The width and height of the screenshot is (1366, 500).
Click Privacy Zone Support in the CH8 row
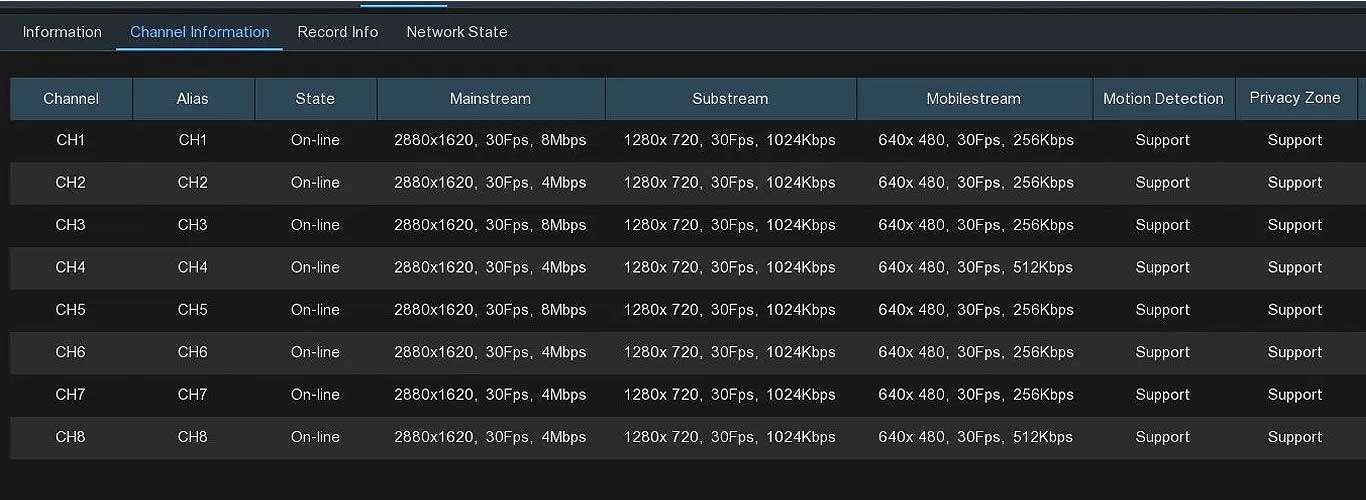1295,437
